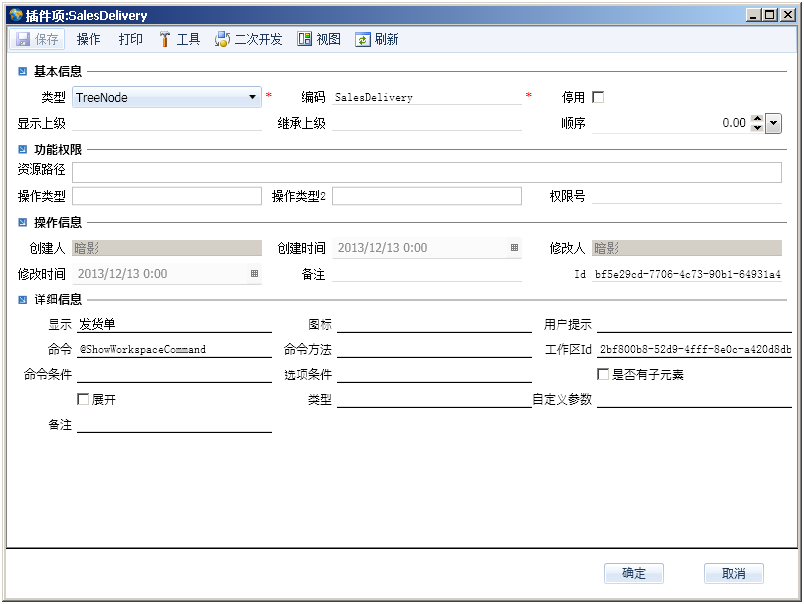Click the 备注 field in 详细信息
The height and width of the screenshot is (604, 804).
174,425
